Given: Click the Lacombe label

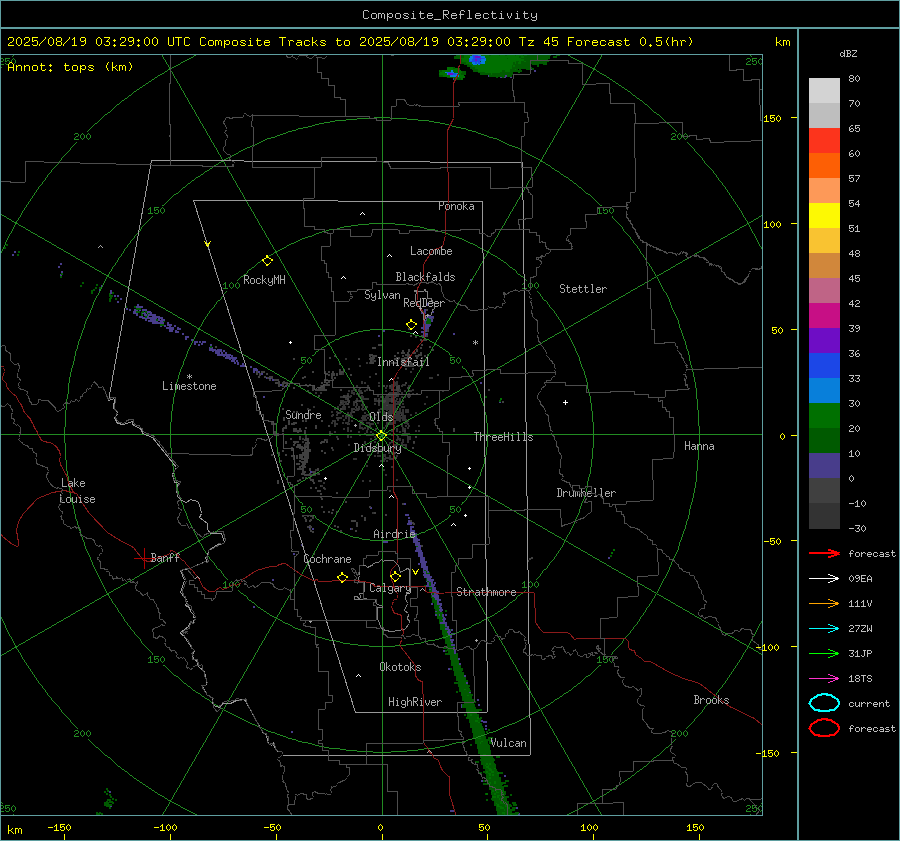Looking at the screenshot, I should (431, 251).
